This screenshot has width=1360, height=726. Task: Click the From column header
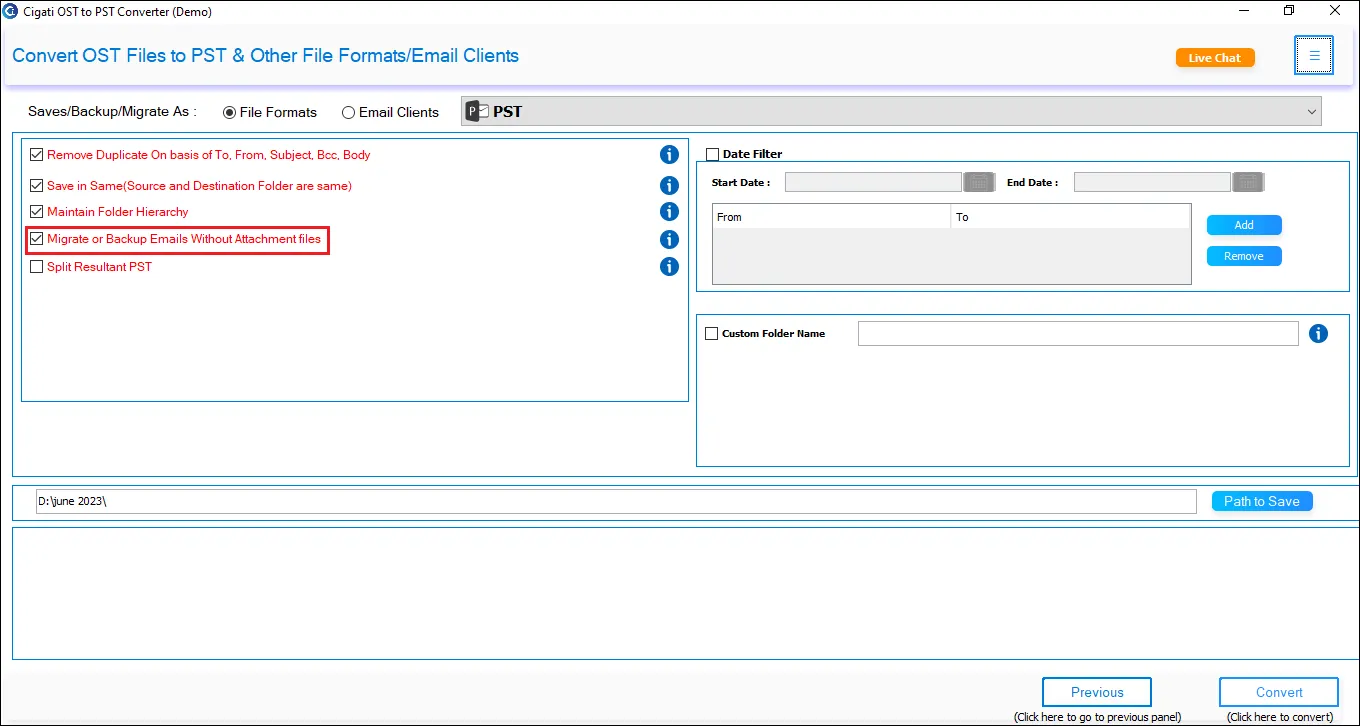tap(831, 217)
